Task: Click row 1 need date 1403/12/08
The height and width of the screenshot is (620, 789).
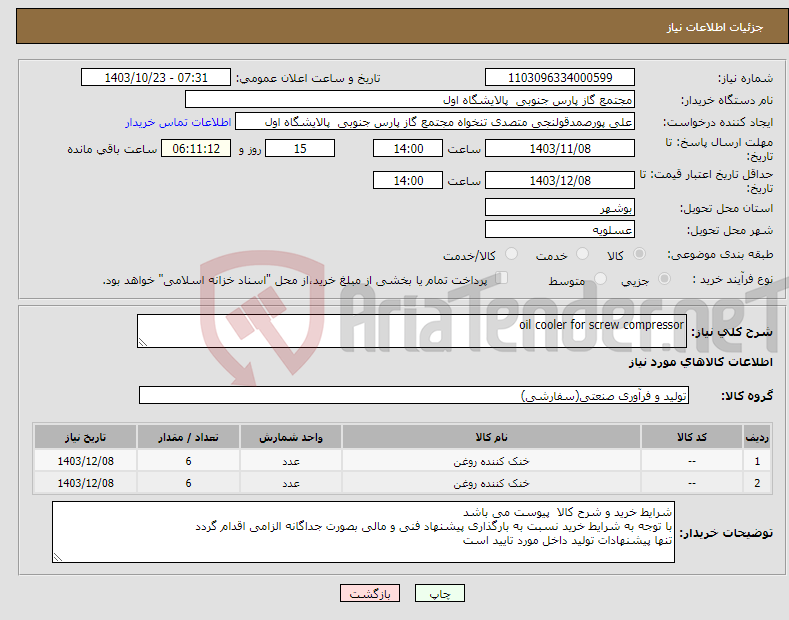Action: (x=86, y=461)
